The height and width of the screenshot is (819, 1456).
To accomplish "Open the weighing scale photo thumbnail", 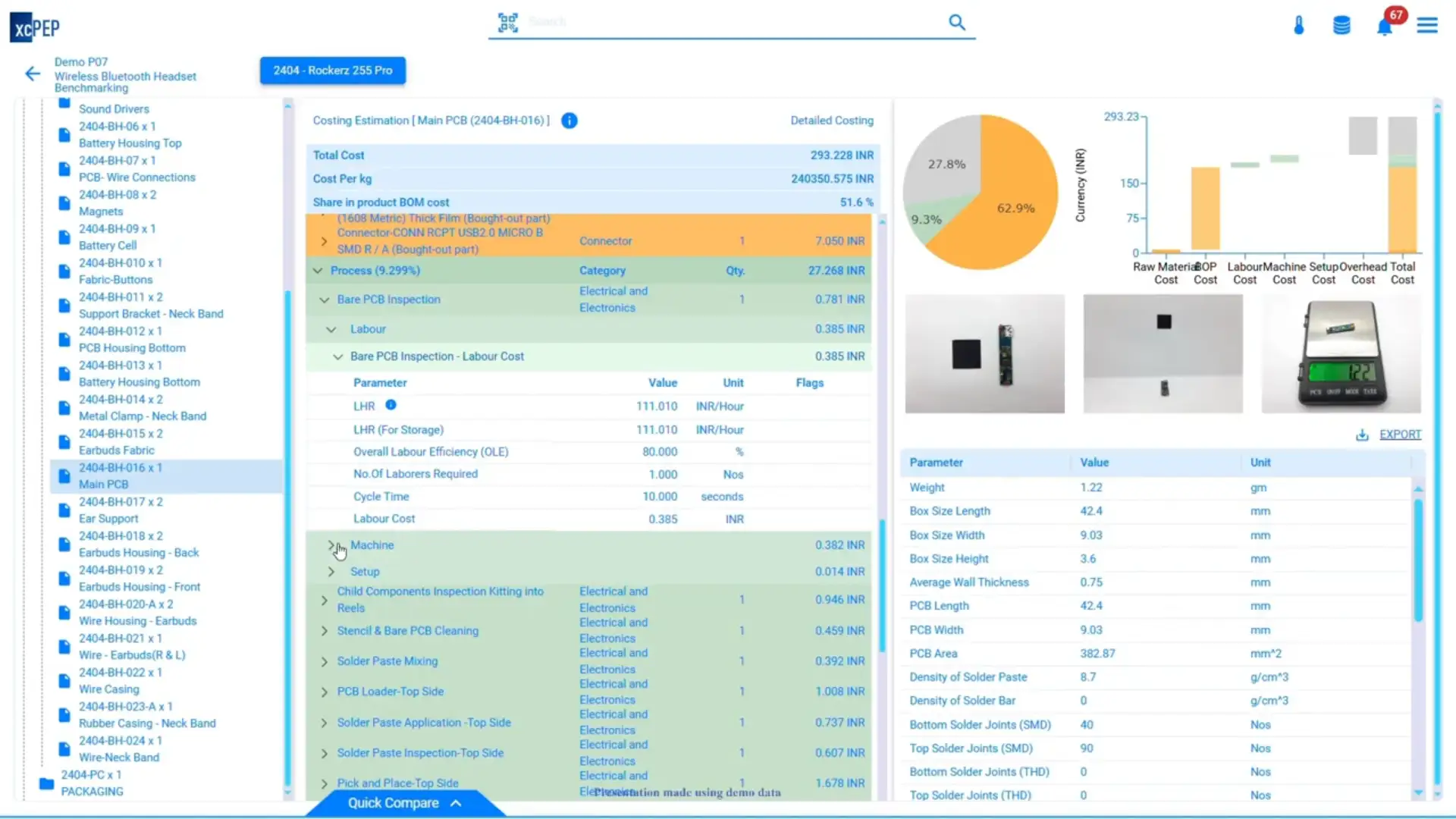I will (1341, 354).
